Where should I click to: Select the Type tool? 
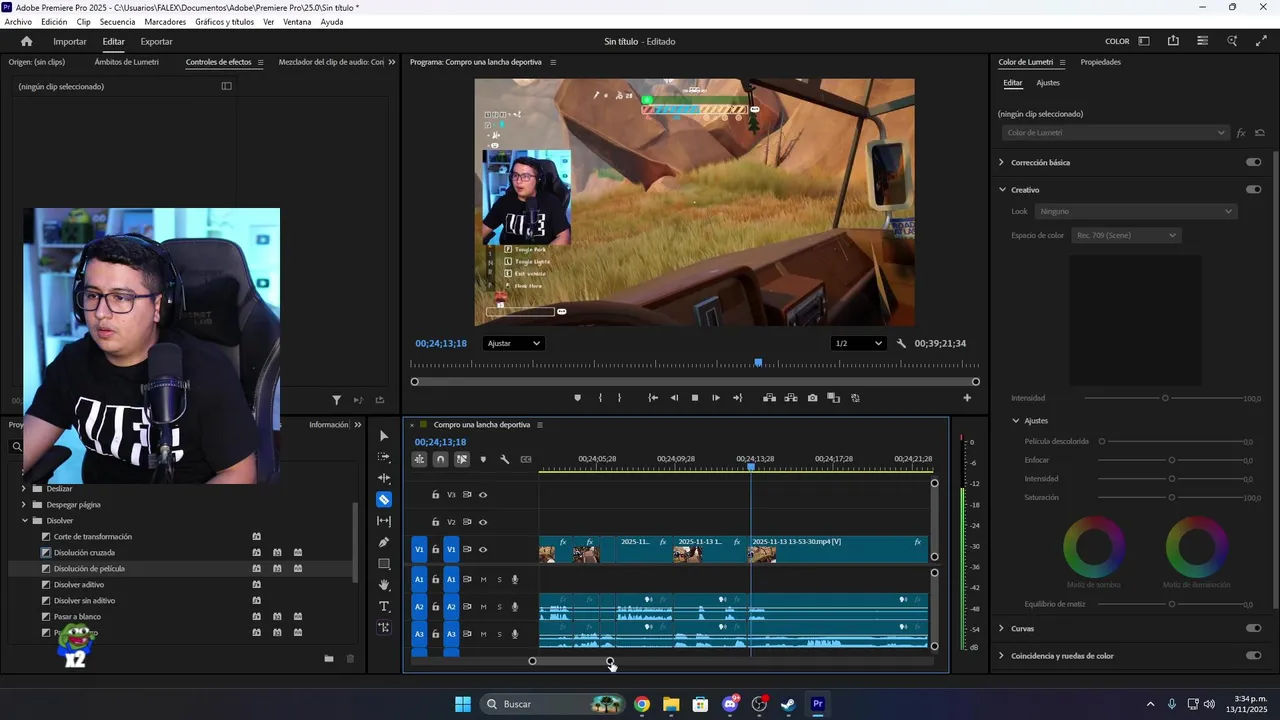384,607
